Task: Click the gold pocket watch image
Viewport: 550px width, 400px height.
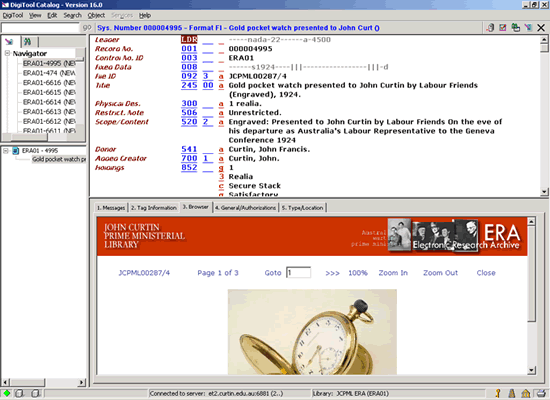Action: click(312, 332)
